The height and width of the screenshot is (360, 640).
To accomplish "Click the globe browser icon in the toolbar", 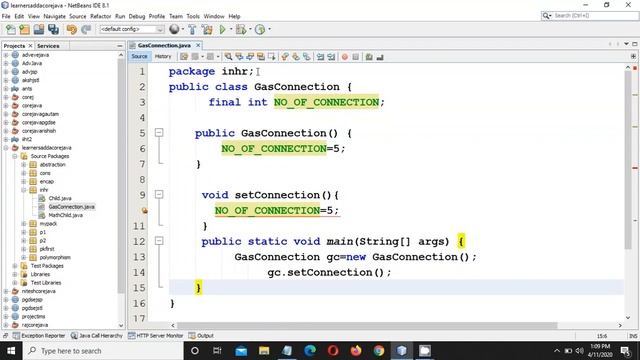I will 174,29.
